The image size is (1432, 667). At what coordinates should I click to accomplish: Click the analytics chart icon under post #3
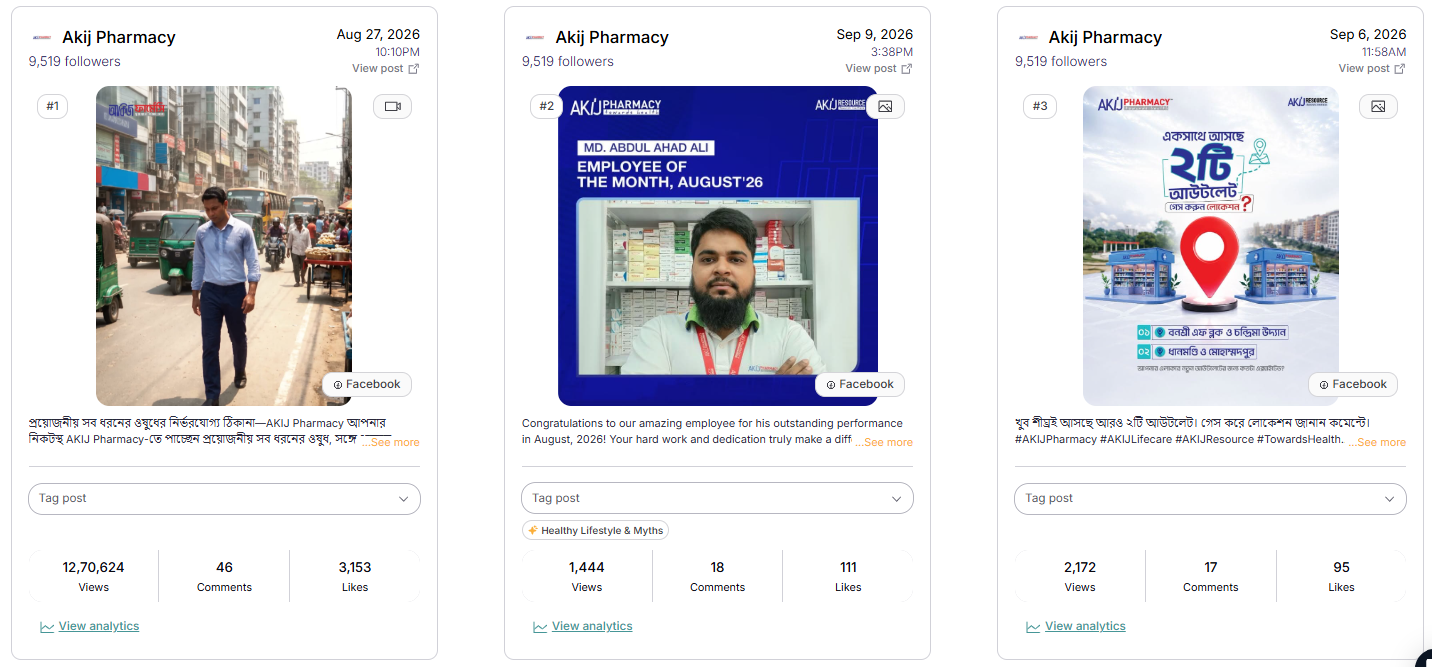point(1033,627)
